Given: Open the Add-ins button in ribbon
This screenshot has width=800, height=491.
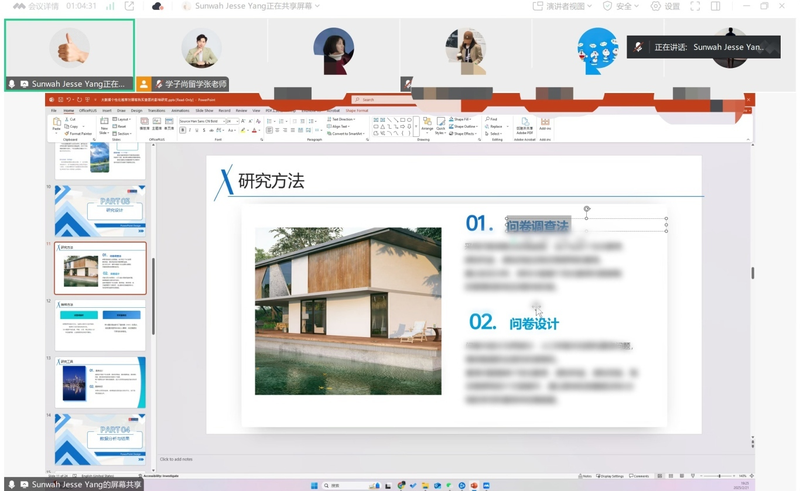Looking at the screenshot, I should 545,124.
